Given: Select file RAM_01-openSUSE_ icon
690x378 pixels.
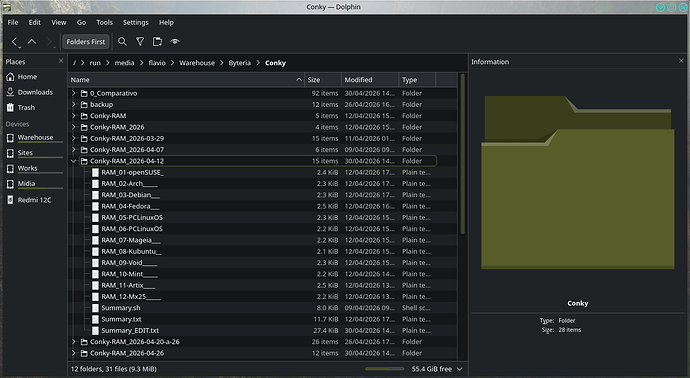Looking at the screenshot, I should 95,172.
